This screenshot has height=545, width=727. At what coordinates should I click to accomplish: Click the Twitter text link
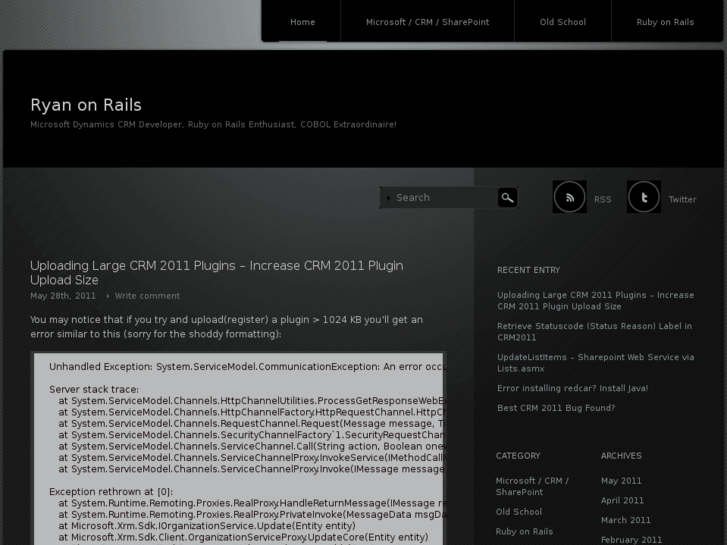tap(682, 199)
